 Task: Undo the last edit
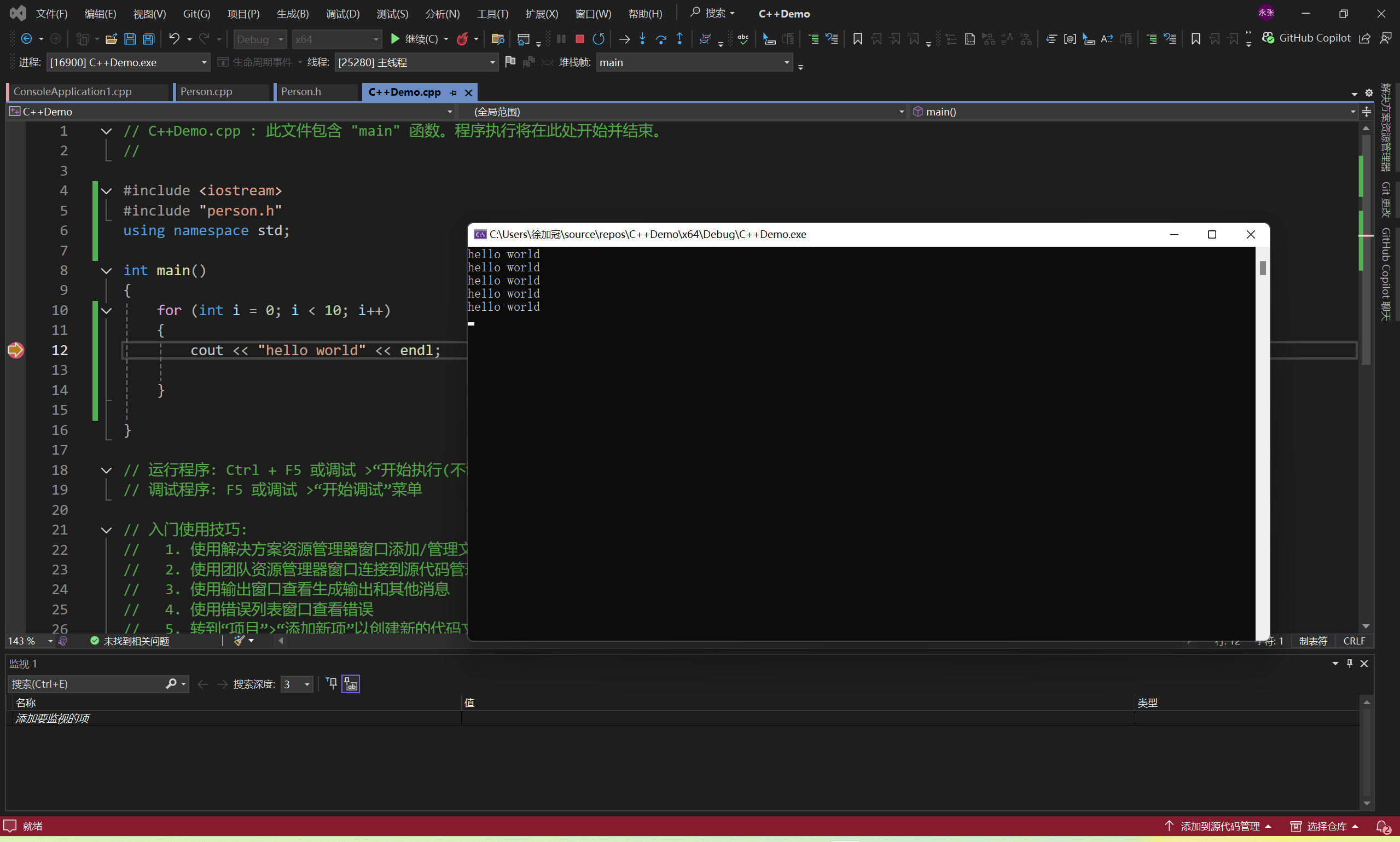click(x=174, y=39)
